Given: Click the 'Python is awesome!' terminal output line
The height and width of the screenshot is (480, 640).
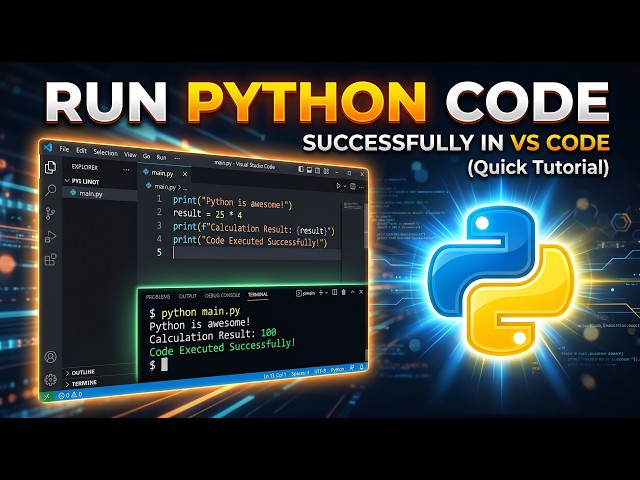Looking at the screenshot, I should click(x=200, y=324).
